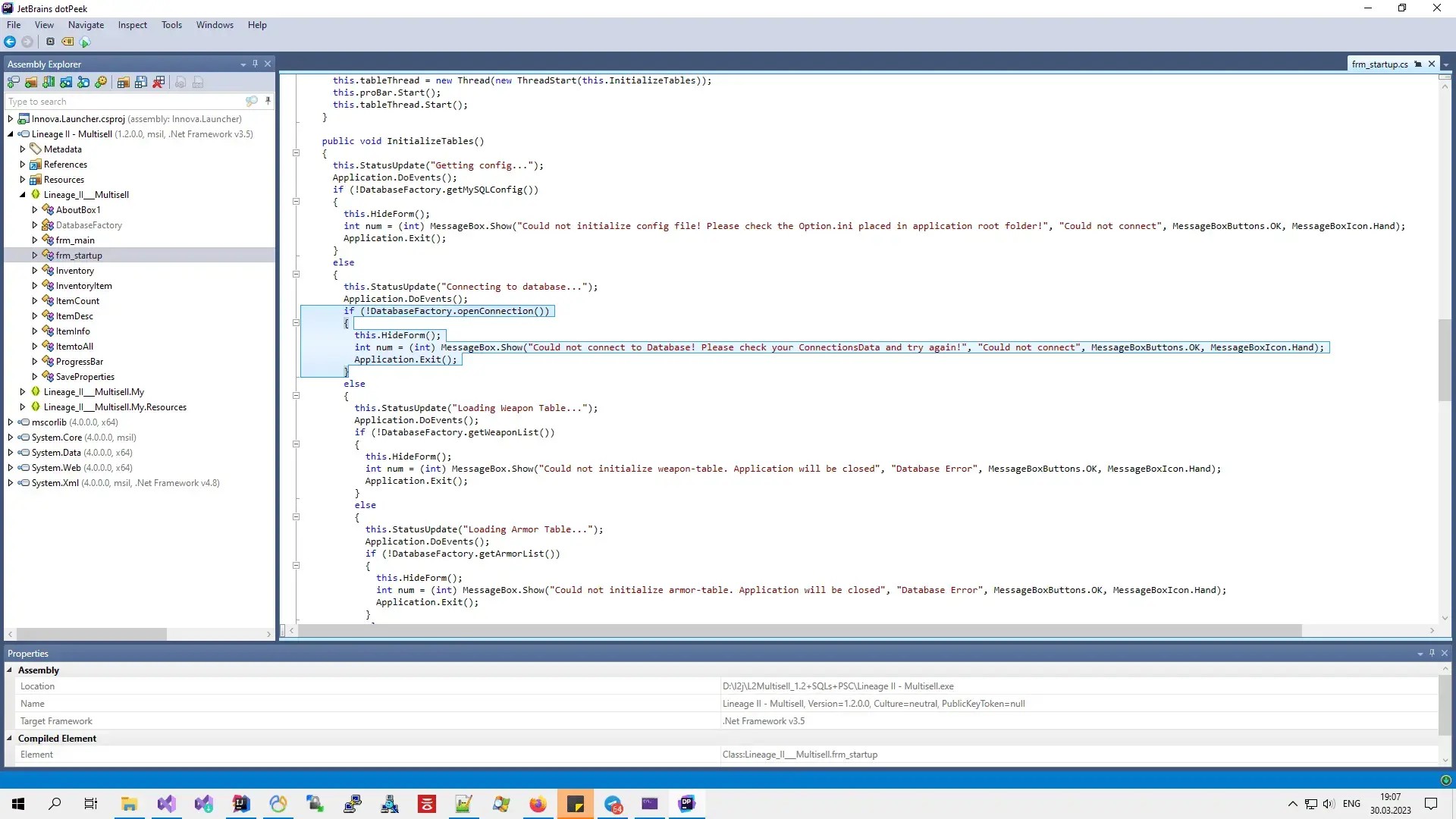Open a saved assembly list

pyautogui.click(x=123, y=82)
